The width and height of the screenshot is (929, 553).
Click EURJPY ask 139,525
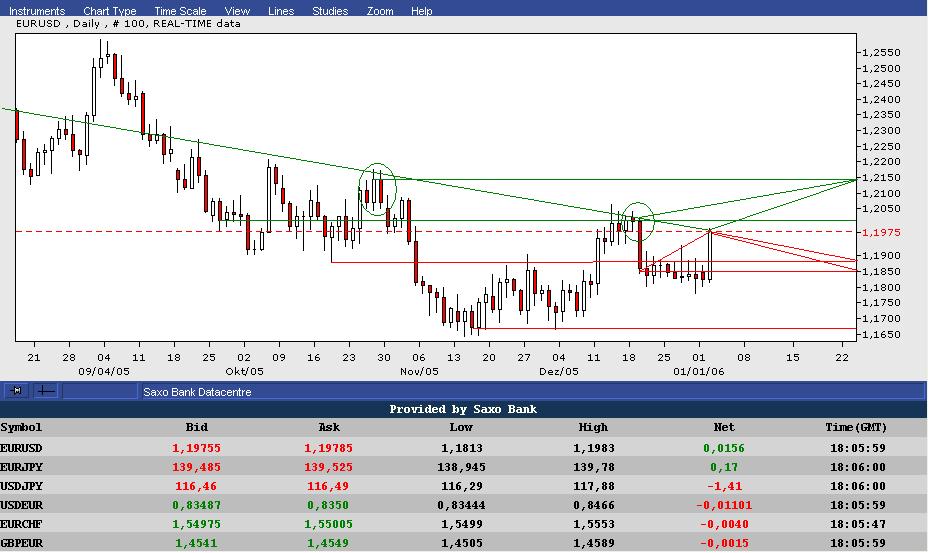click(x=328, y=467)
